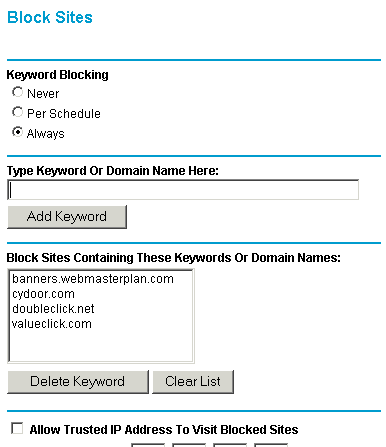Image resolution: width=386 pixels, height=447 pixels.
Task: Select cydoor.com in the blocked list
Action: coord(43,294)
